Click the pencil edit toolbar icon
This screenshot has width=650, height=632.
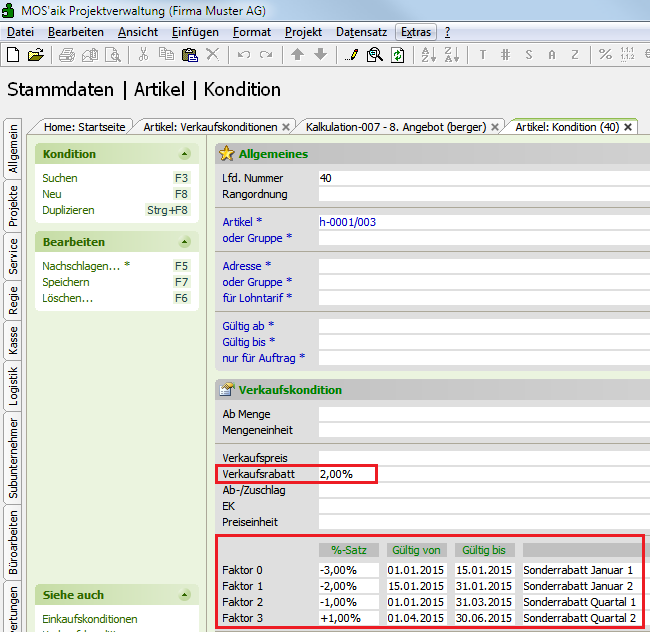coord(351,54)
